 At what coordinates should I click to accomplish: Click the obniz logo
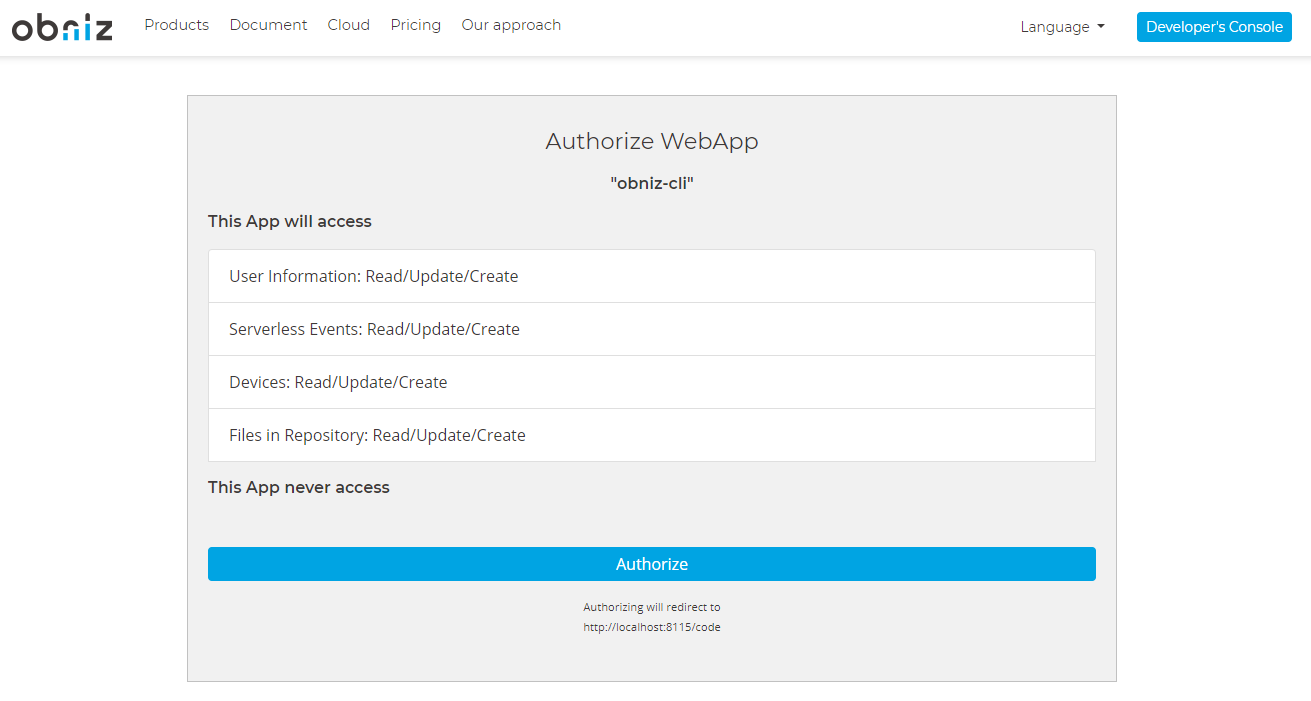[62, 27]
